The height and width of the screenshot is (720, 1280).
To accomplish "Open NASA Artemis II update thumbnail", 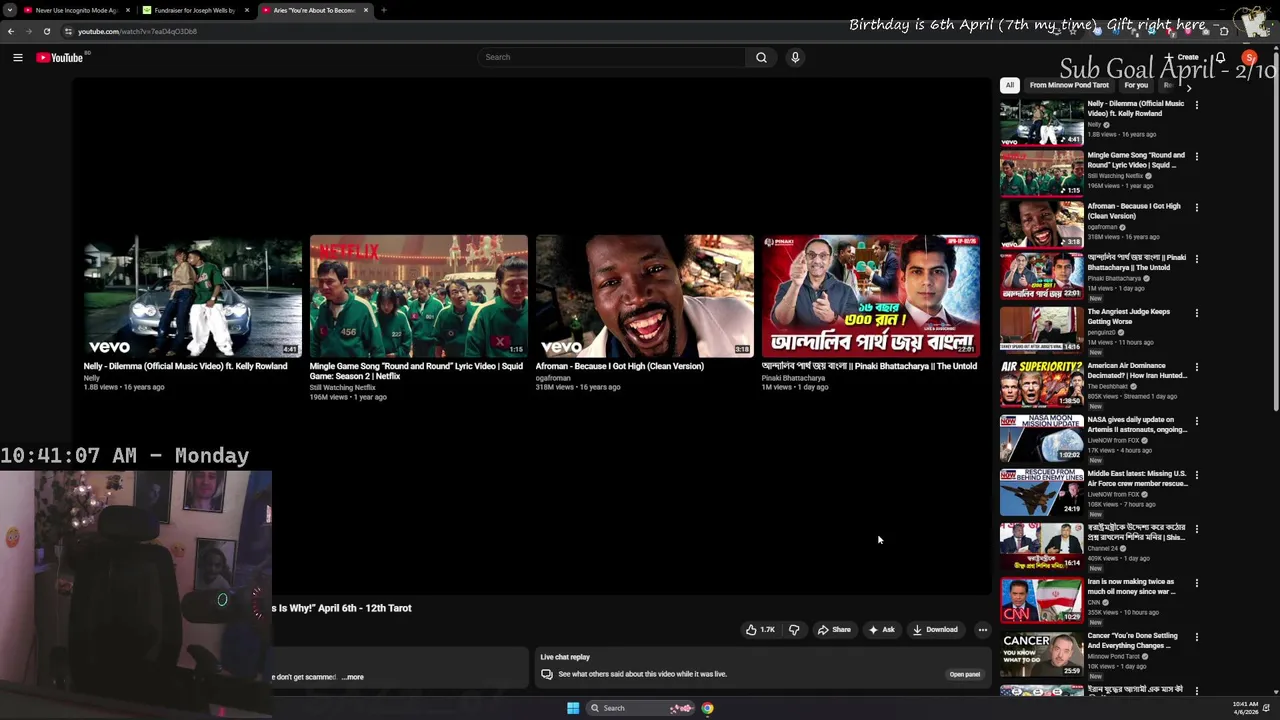I will pos(1041,437).
